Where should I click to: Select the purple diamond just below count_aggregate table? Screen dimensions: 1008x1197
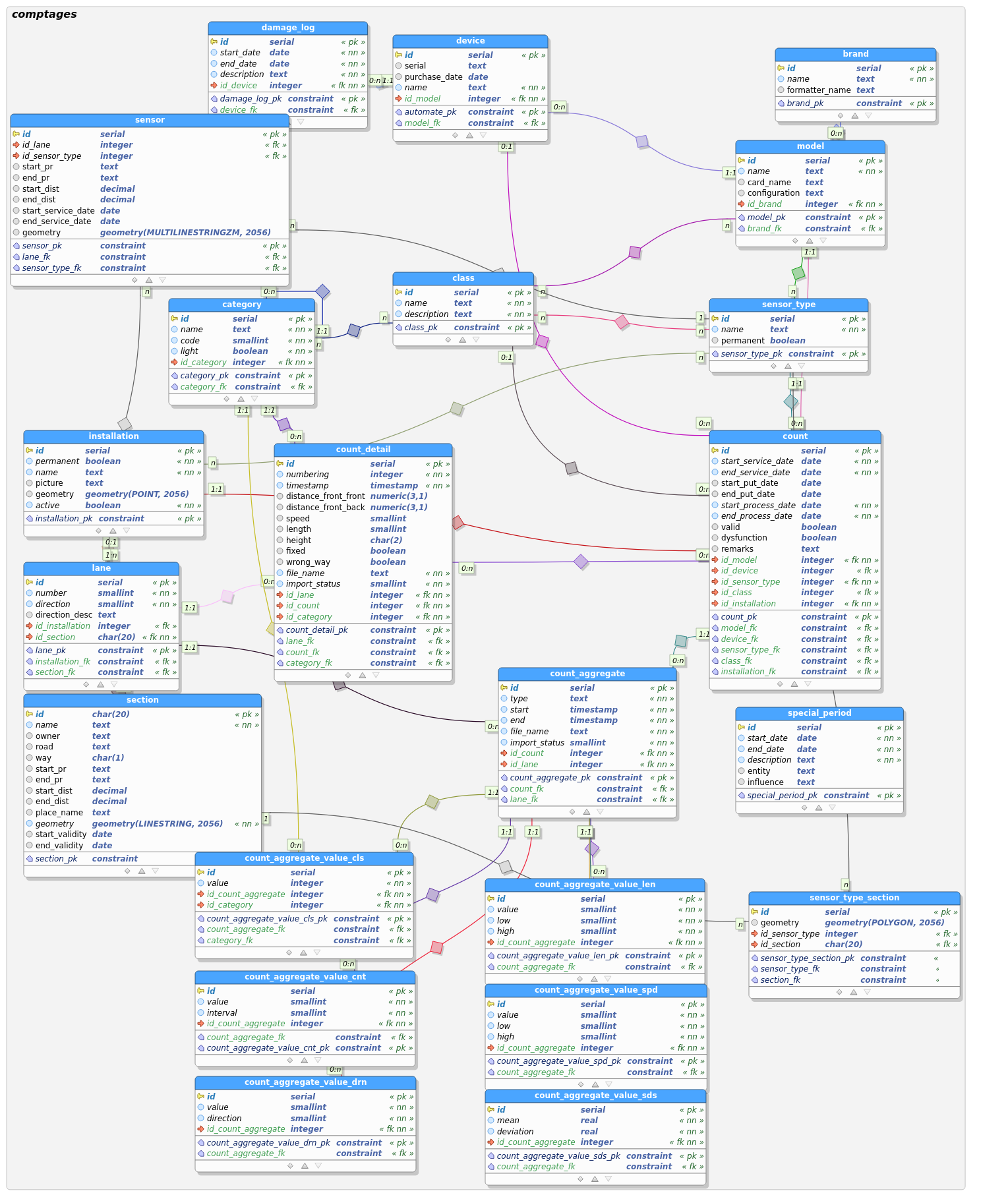point(592,848)
